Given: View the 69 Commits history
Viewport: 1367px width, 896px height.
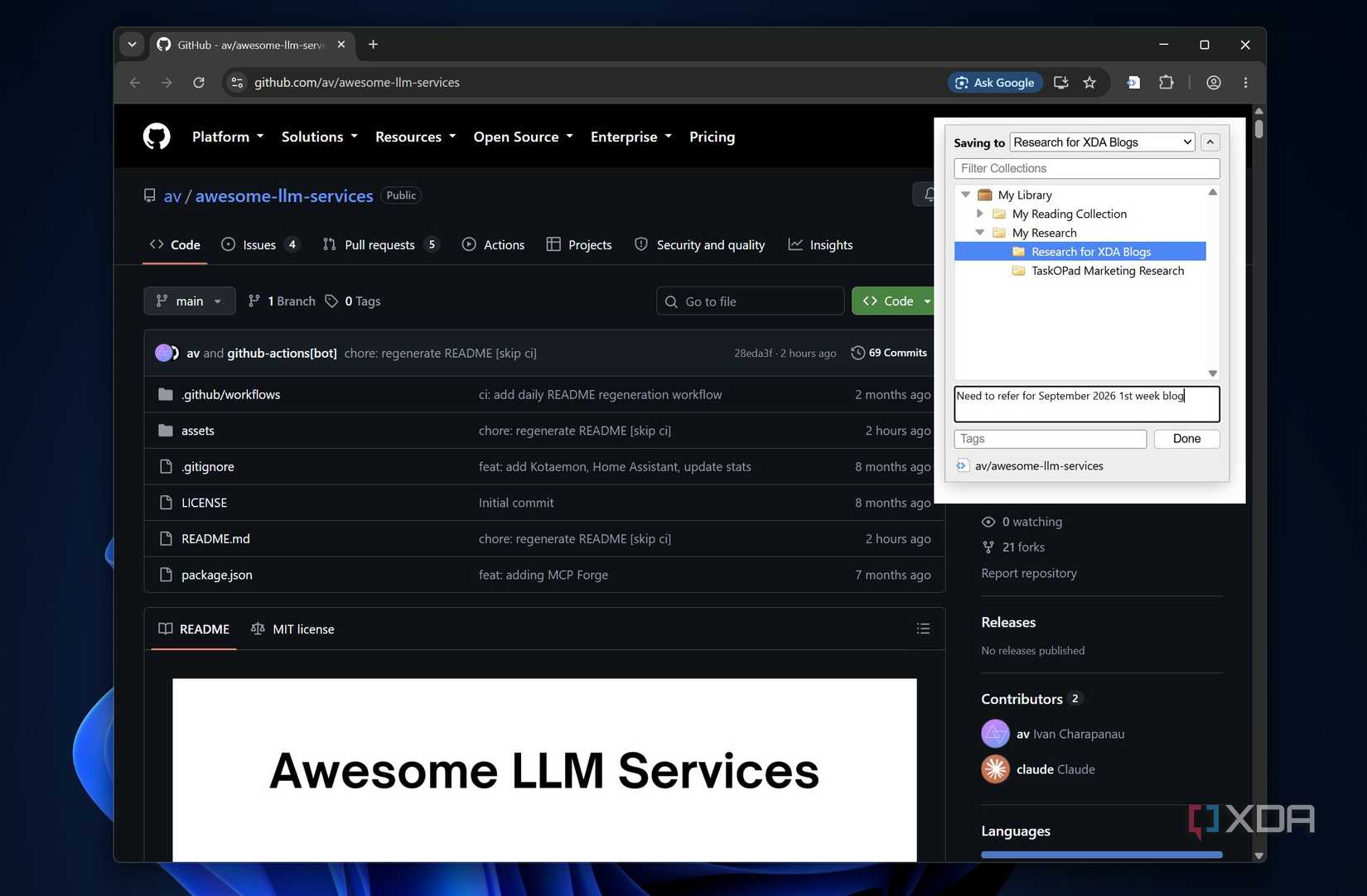Looking at the screenshot, I should [x=889, y=353].
